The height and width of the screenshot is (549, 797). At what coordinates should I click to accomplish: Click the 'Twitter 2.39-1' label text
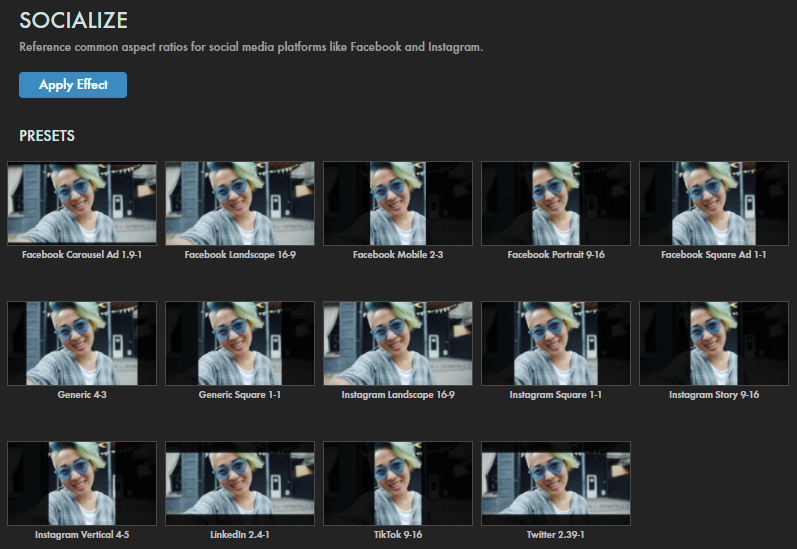556,535
